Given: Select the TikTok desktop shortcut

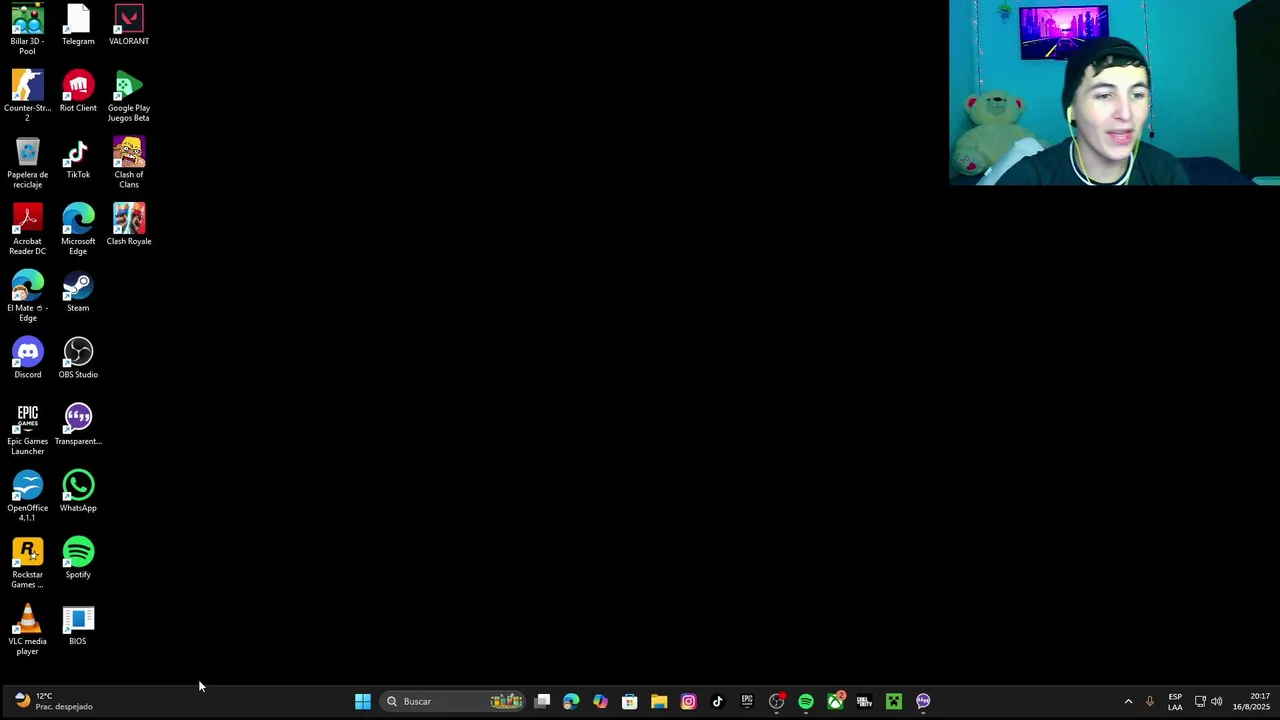Looking at the screenshot, I should pyautogui.click(x=78, y=158).
